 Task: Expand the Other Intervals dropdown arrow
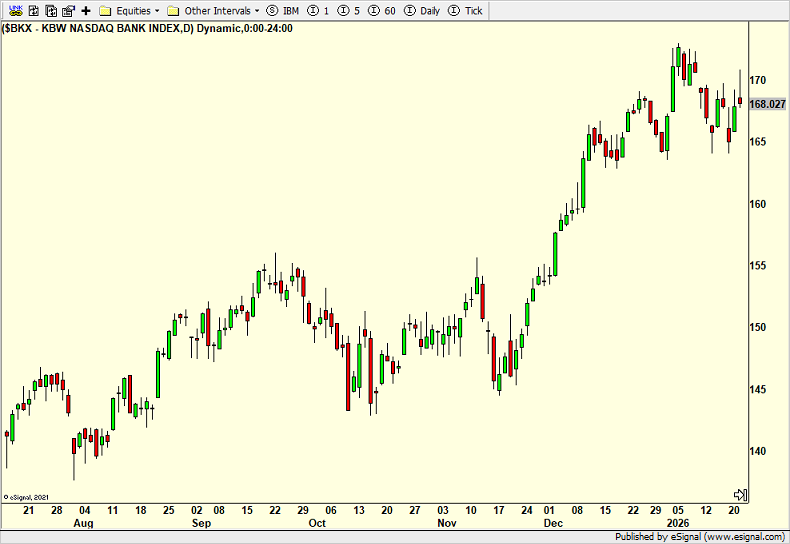[x=257, y=10]
